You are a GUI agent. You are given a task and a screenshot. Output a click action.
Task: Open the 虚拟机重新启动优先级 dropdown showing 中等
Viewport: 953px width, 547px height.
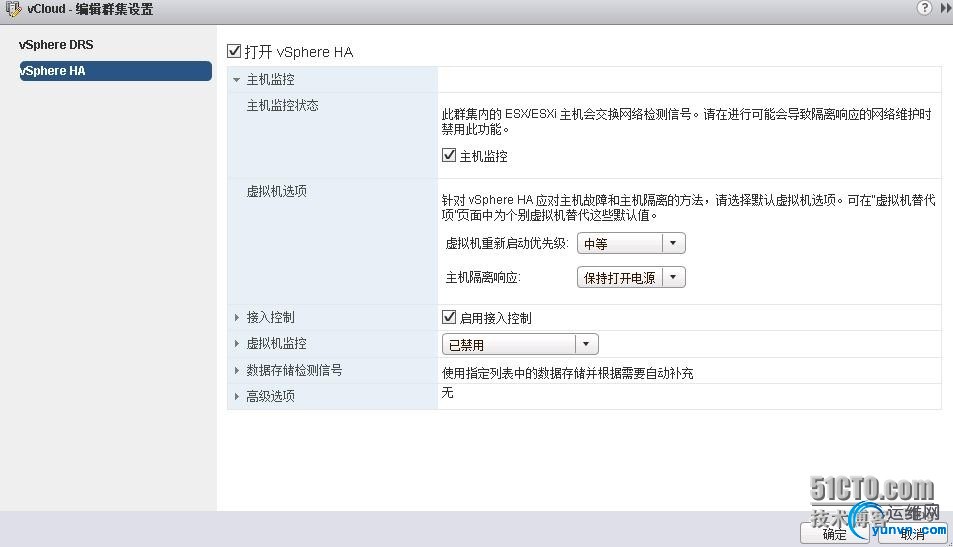click(631, 243)
